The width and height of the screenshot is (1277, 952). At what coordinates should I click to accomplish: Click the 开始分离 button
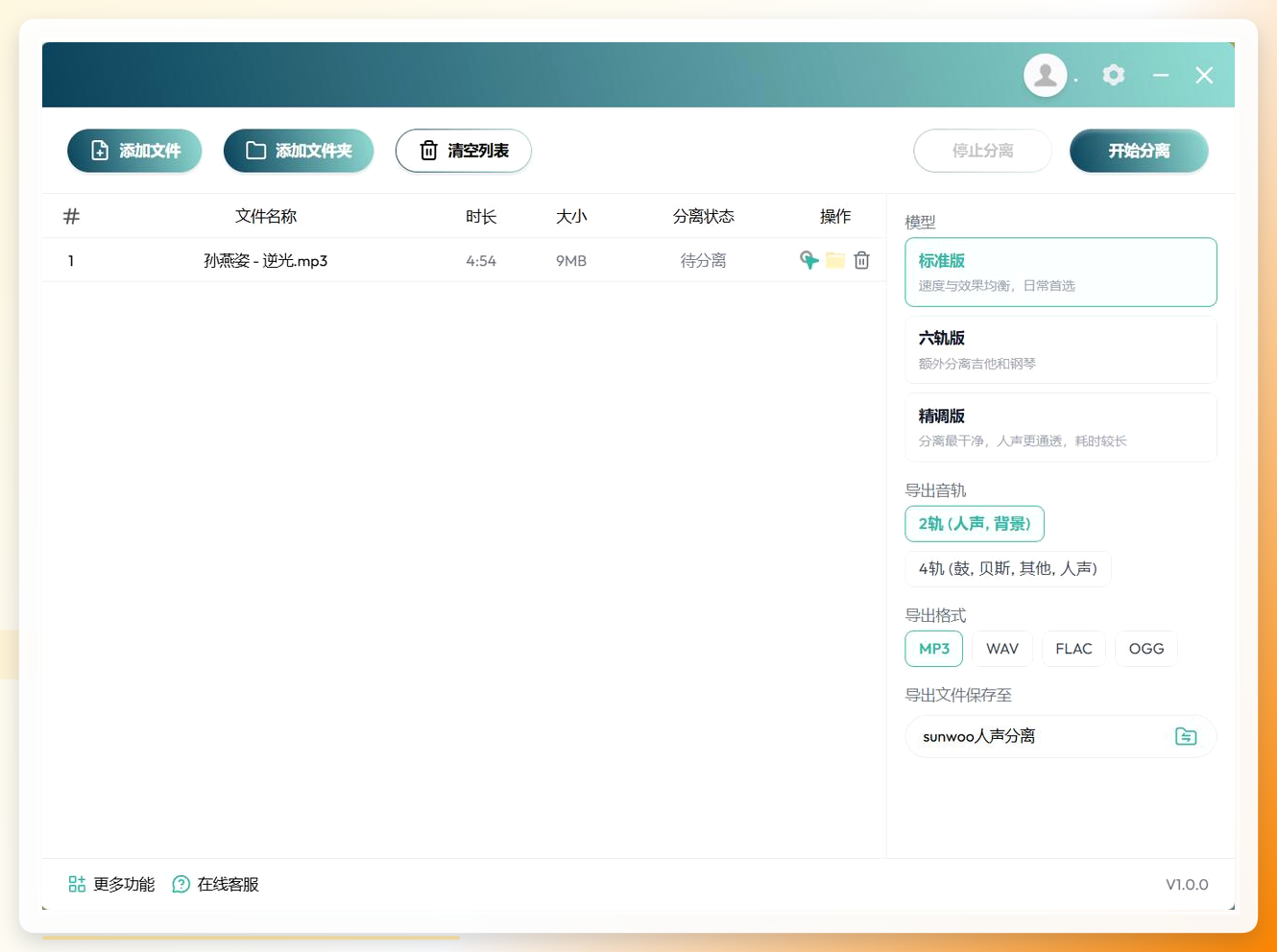pos(1139,151)
